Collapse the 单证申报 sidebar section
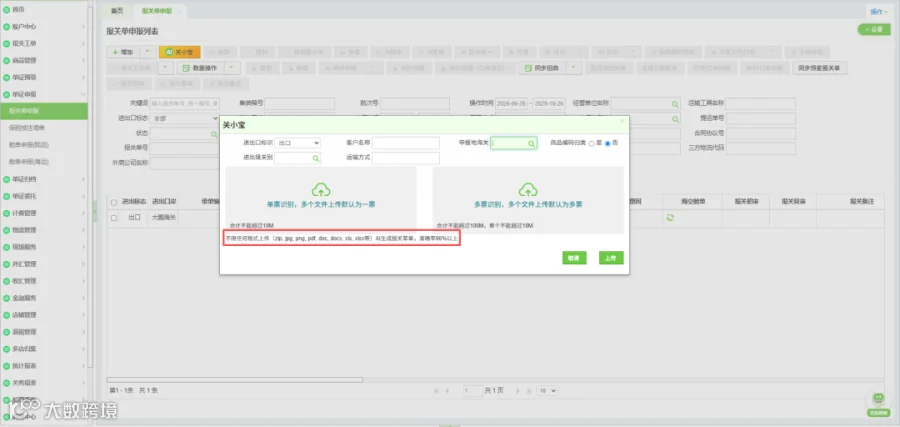The height and width of the screenshot is (427, 900). click(83, 94)
